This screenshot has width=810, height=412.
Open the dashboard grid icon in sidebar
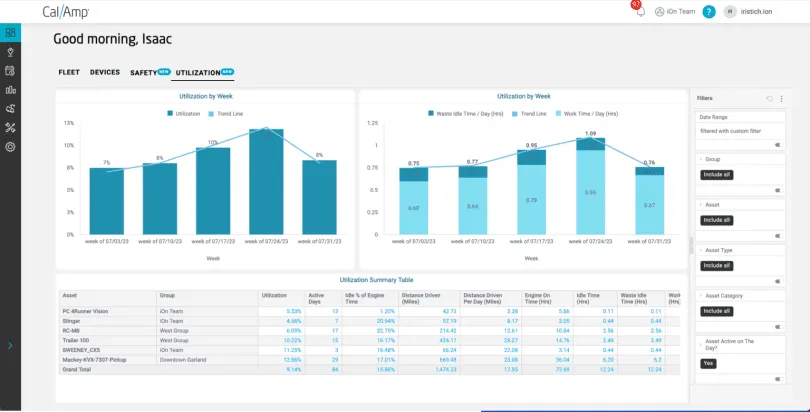point(10,33)
